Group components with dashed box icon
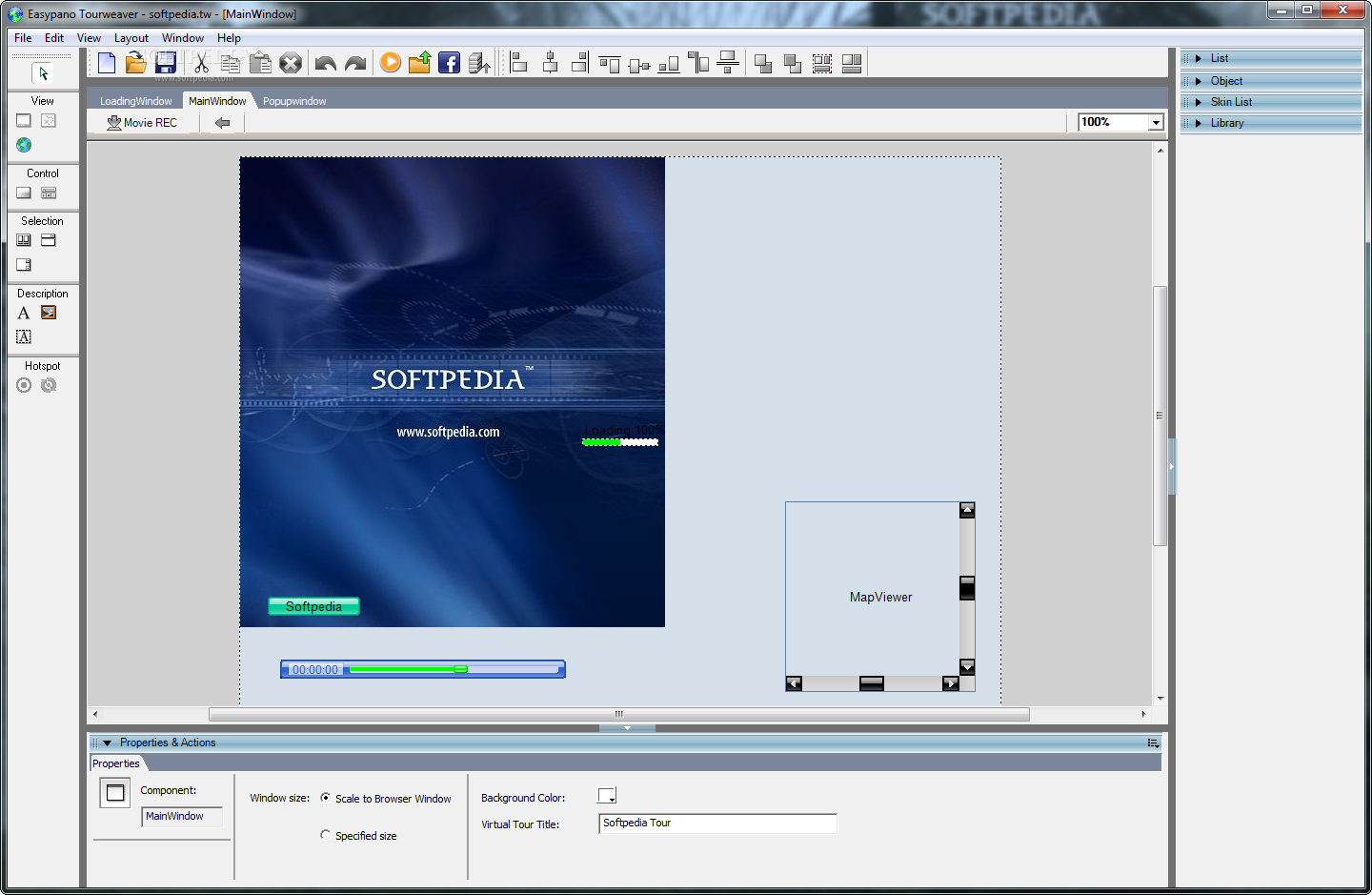Screen dimensions: 1372x895 click(x=822, y=63)
